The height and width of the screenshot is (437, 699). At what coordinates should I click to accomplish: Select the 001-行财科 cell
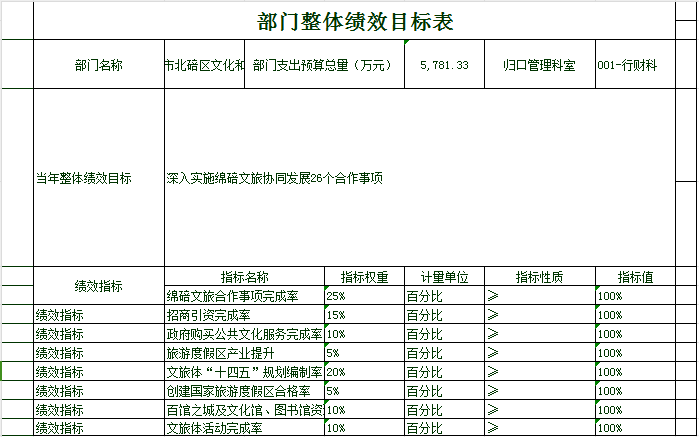636,64
